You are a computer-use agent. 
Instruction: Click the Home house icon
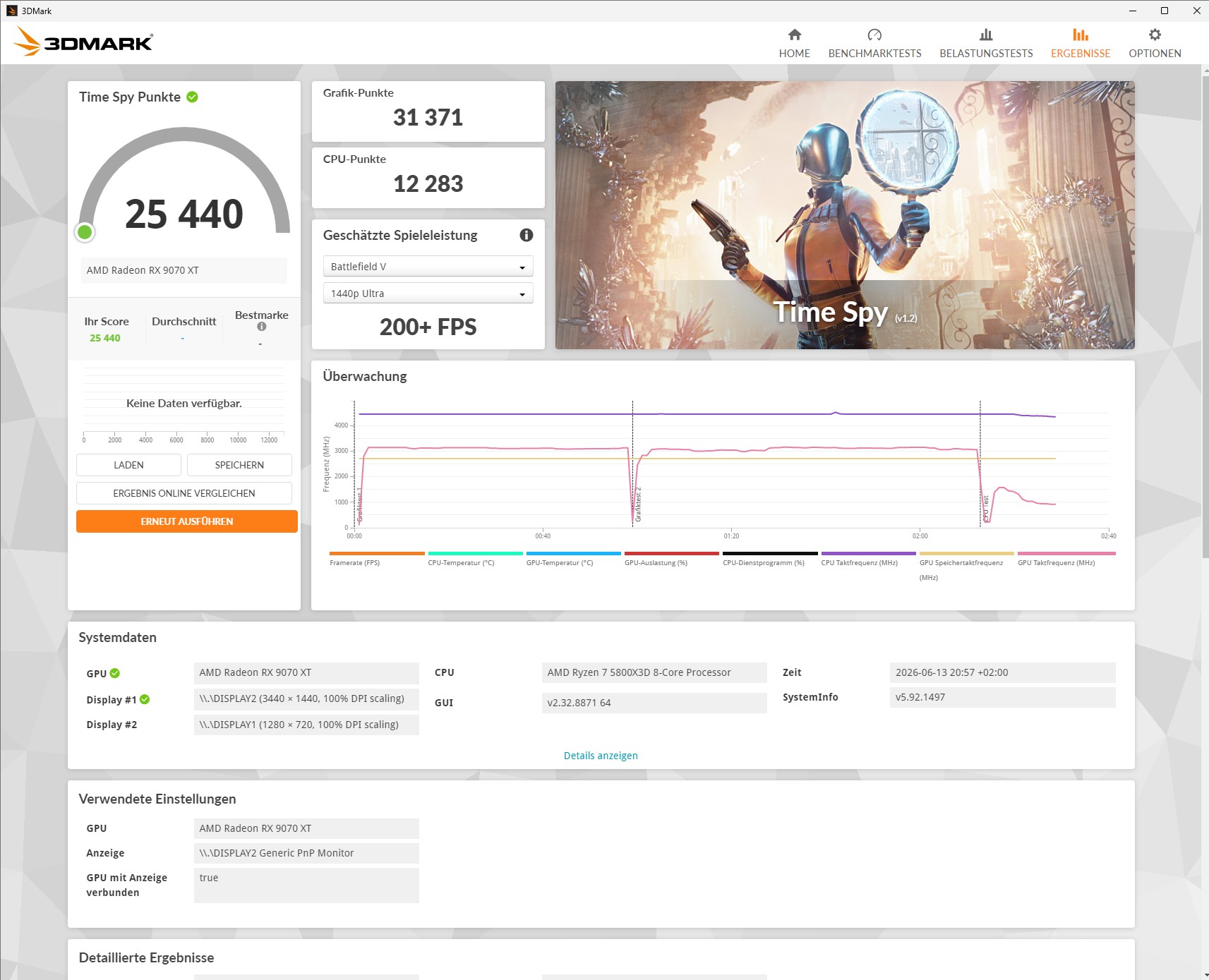click(794, 35)
